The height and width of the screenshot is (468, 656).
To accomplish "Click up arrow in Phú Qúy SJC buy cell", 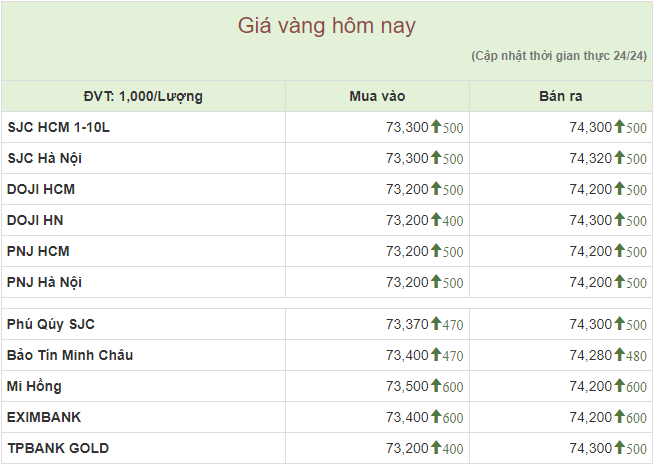I will 436,323.
